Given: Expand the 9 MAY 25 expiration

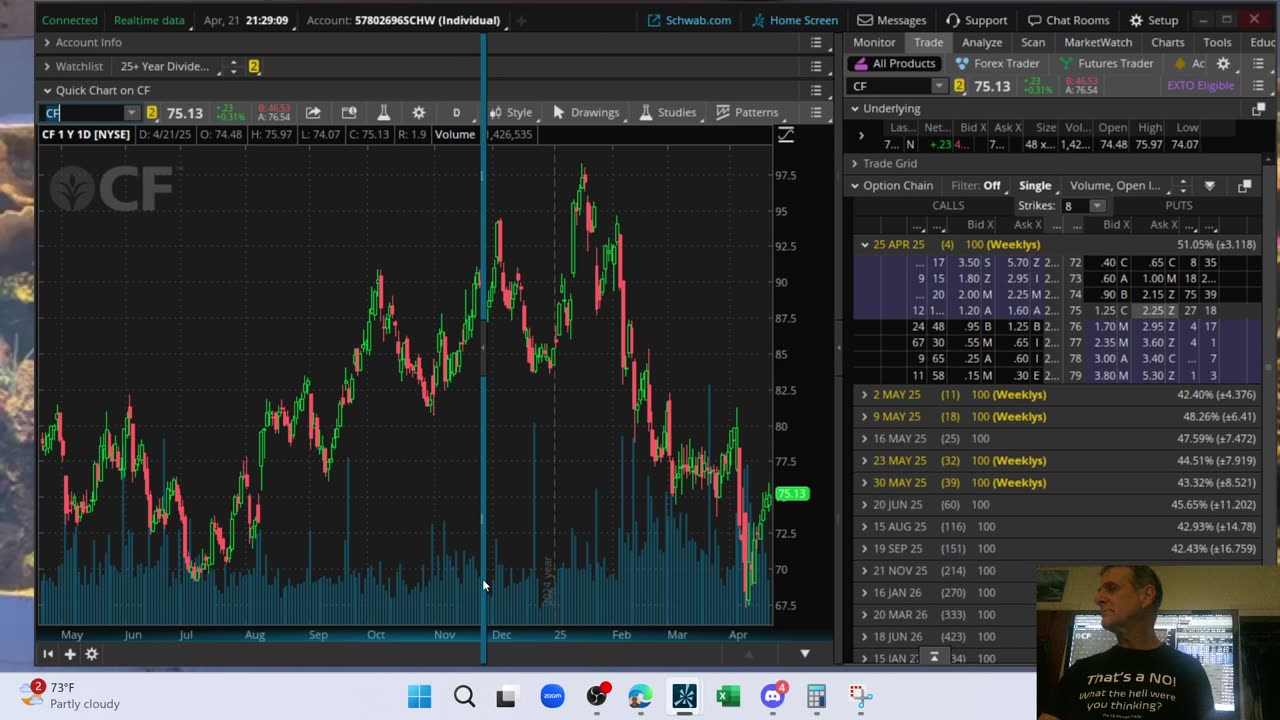Looking at the screenshot, I should [864, 416].
